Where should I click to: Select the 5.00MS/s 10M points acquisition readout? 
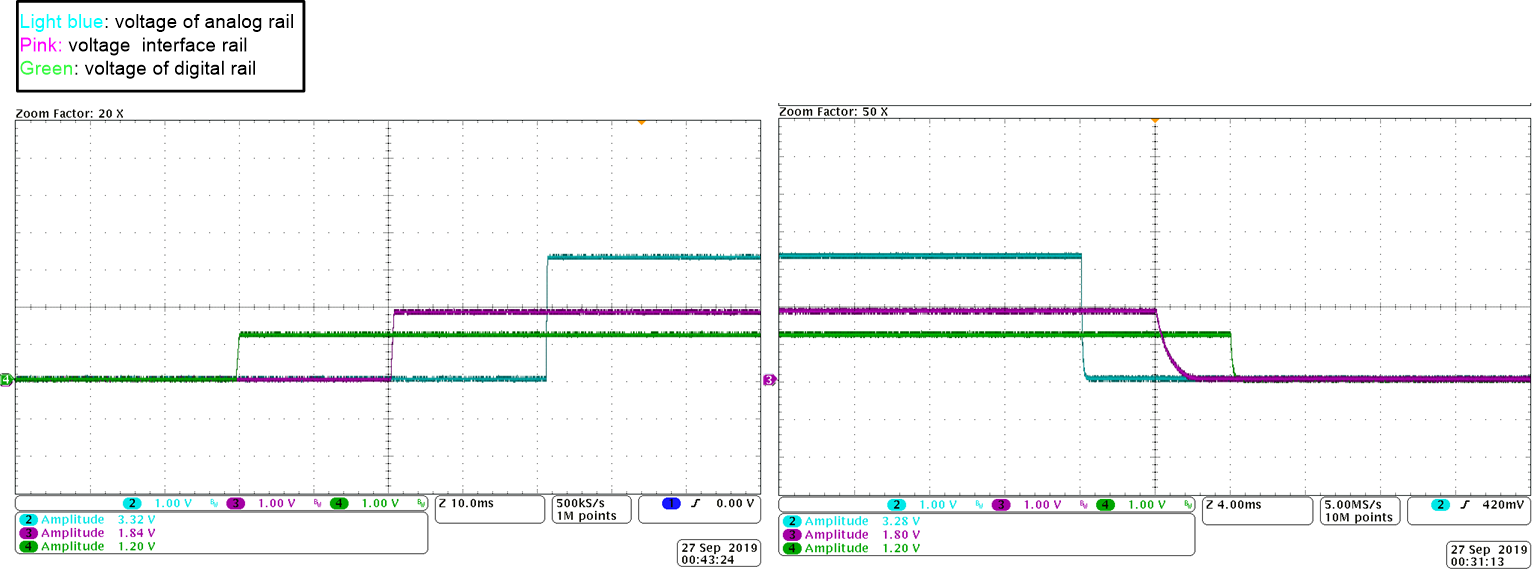click(x=1359, y=511)
